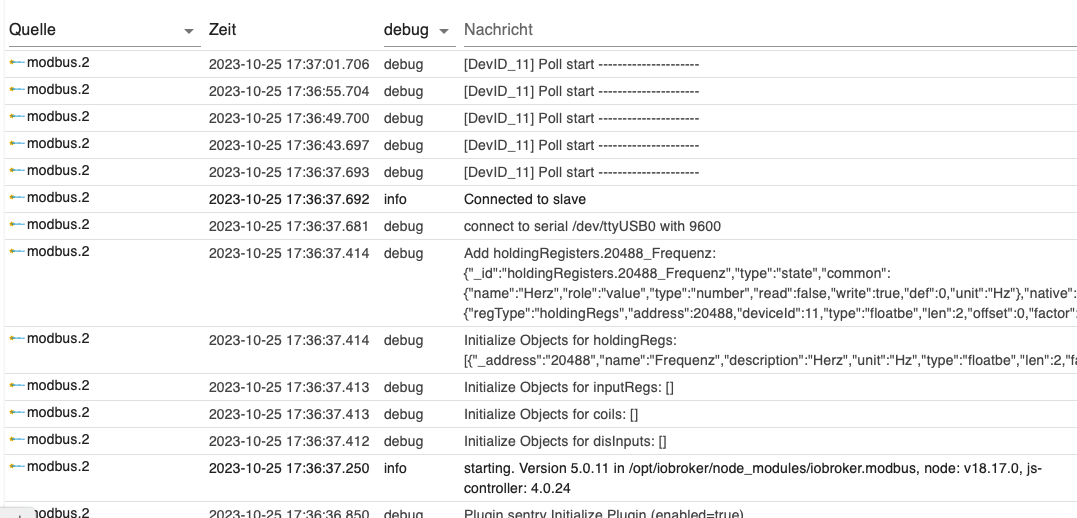Click modbus icon beside Connected to slave entry

pyautogui.click(x=17, y=198)
